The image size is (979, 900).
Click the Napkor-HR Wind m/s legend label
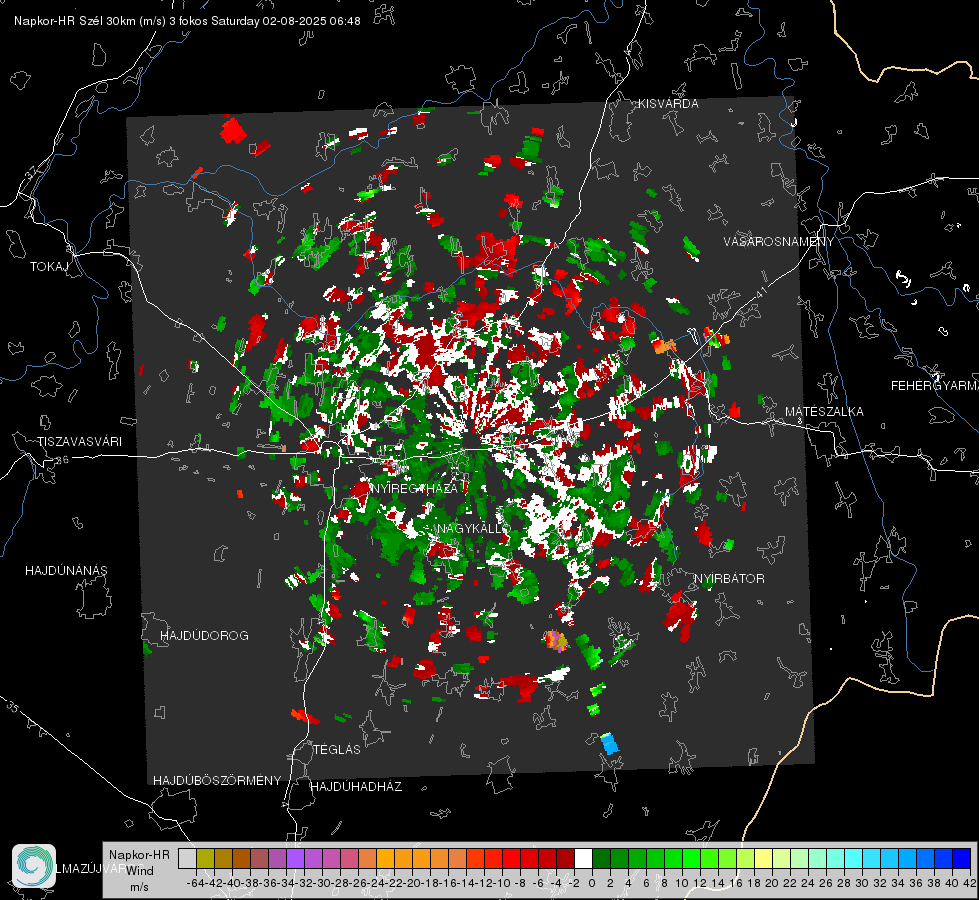tap(139, 870)
